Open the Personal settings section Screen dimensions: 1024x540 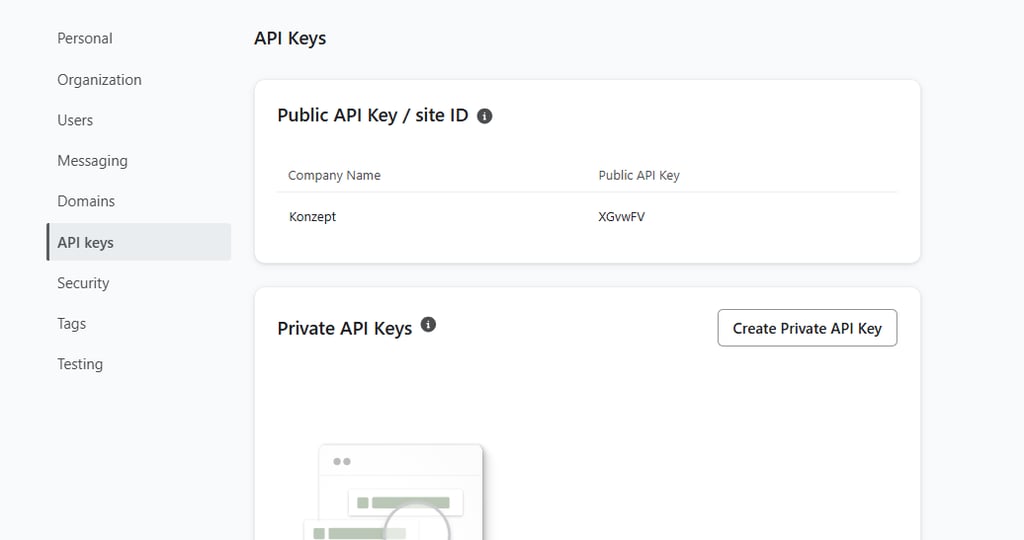pos(85,39)
